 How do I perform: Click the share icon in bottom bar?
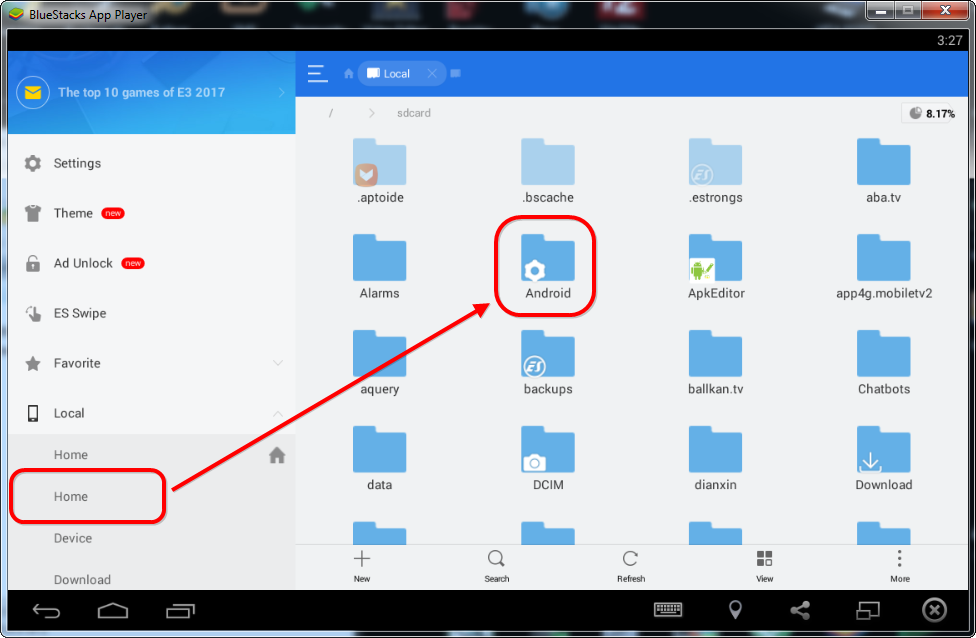pyautogui.click(x=800, y=610)
